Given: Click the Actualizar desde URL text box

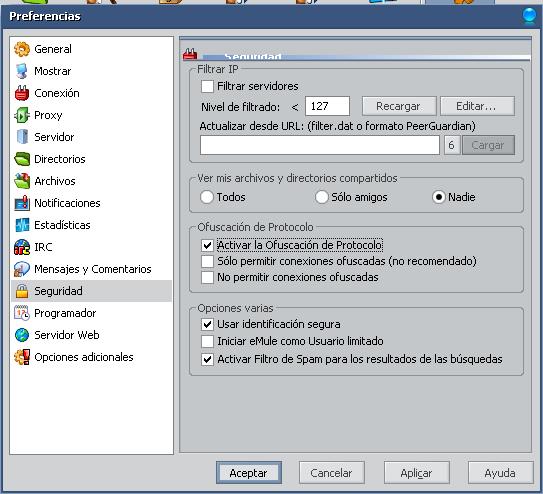Looking at the screenshot, I should click(320, 145).
